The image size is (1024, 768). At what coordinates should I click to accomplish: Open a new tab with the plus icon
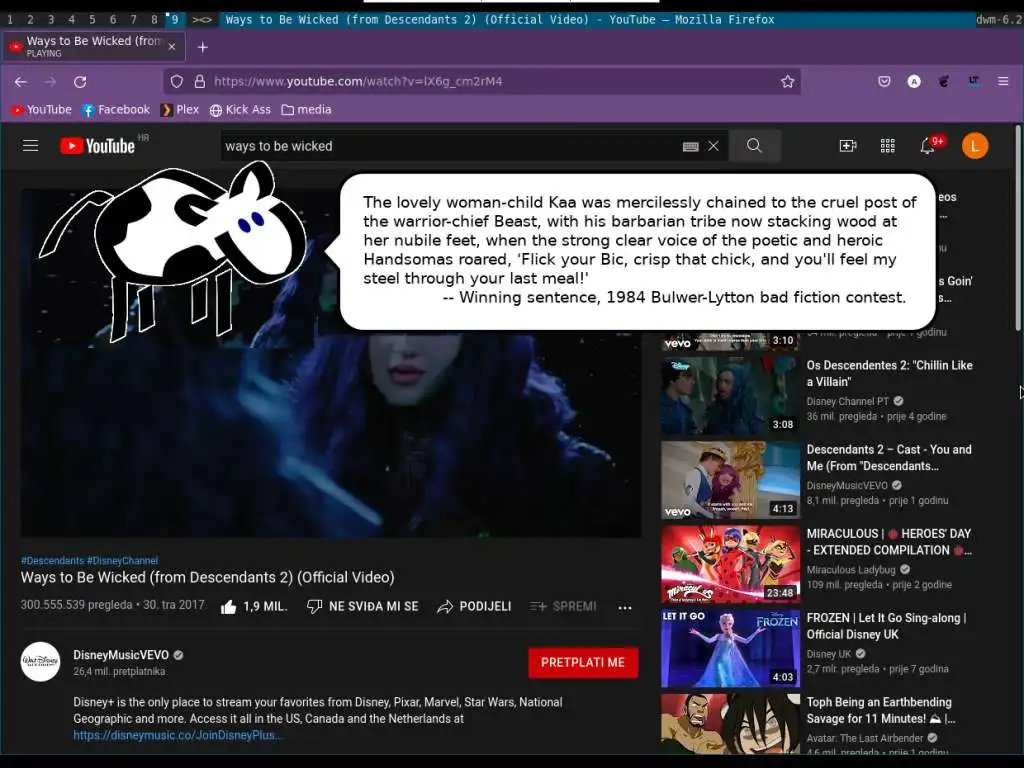tap(203, 47)
